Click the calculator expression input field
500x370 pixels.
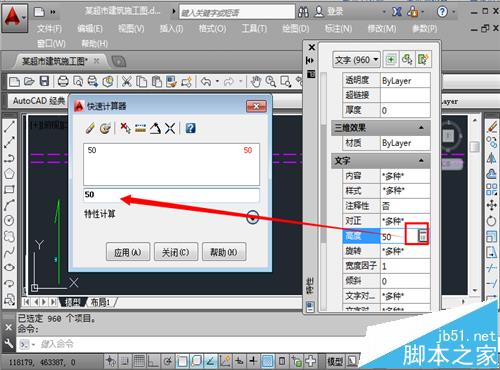171,195
